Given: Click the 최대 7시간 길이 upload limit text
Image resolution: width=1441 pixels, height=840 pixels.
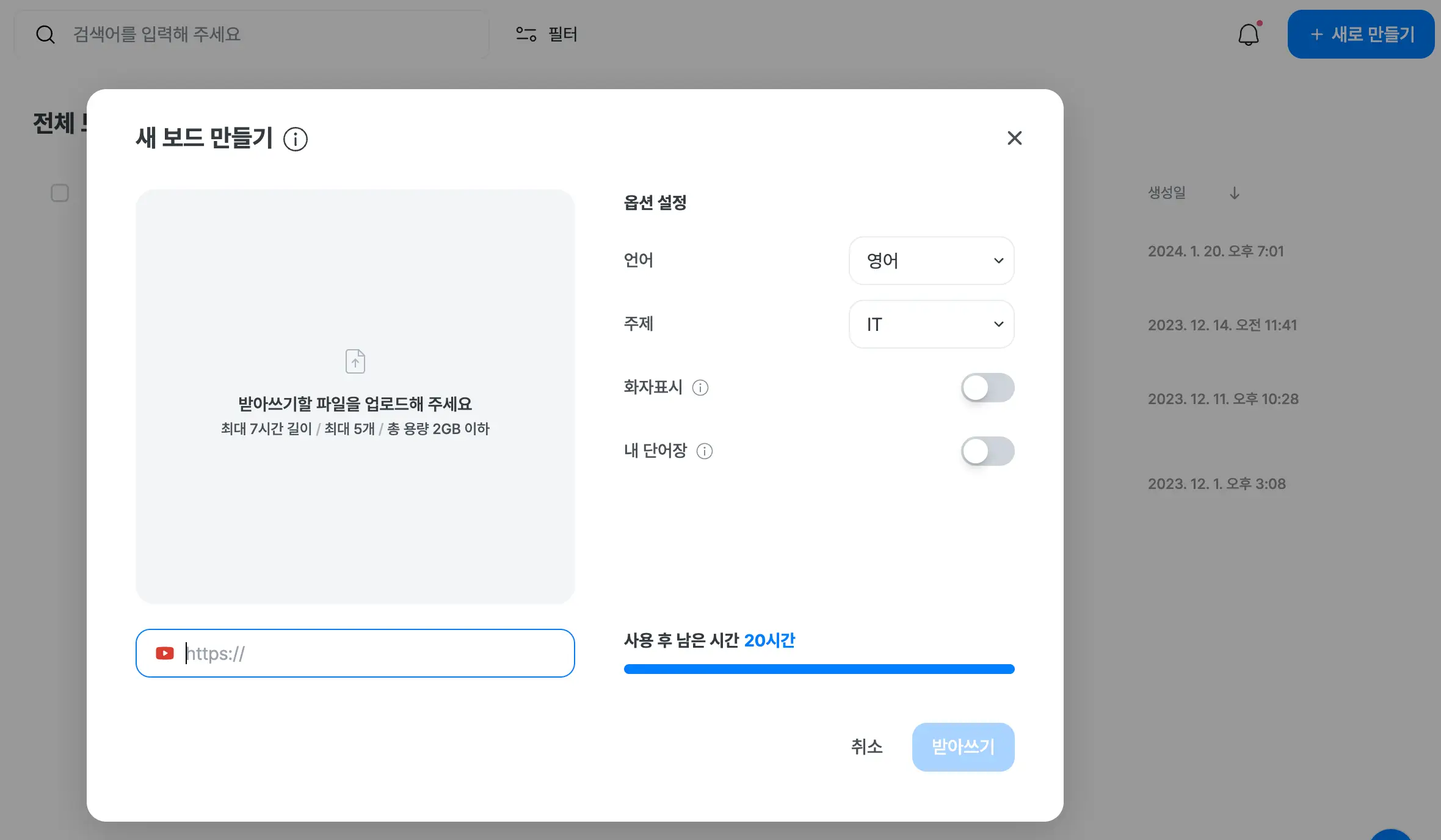Looking at the screenshot, I should point(266,429).
